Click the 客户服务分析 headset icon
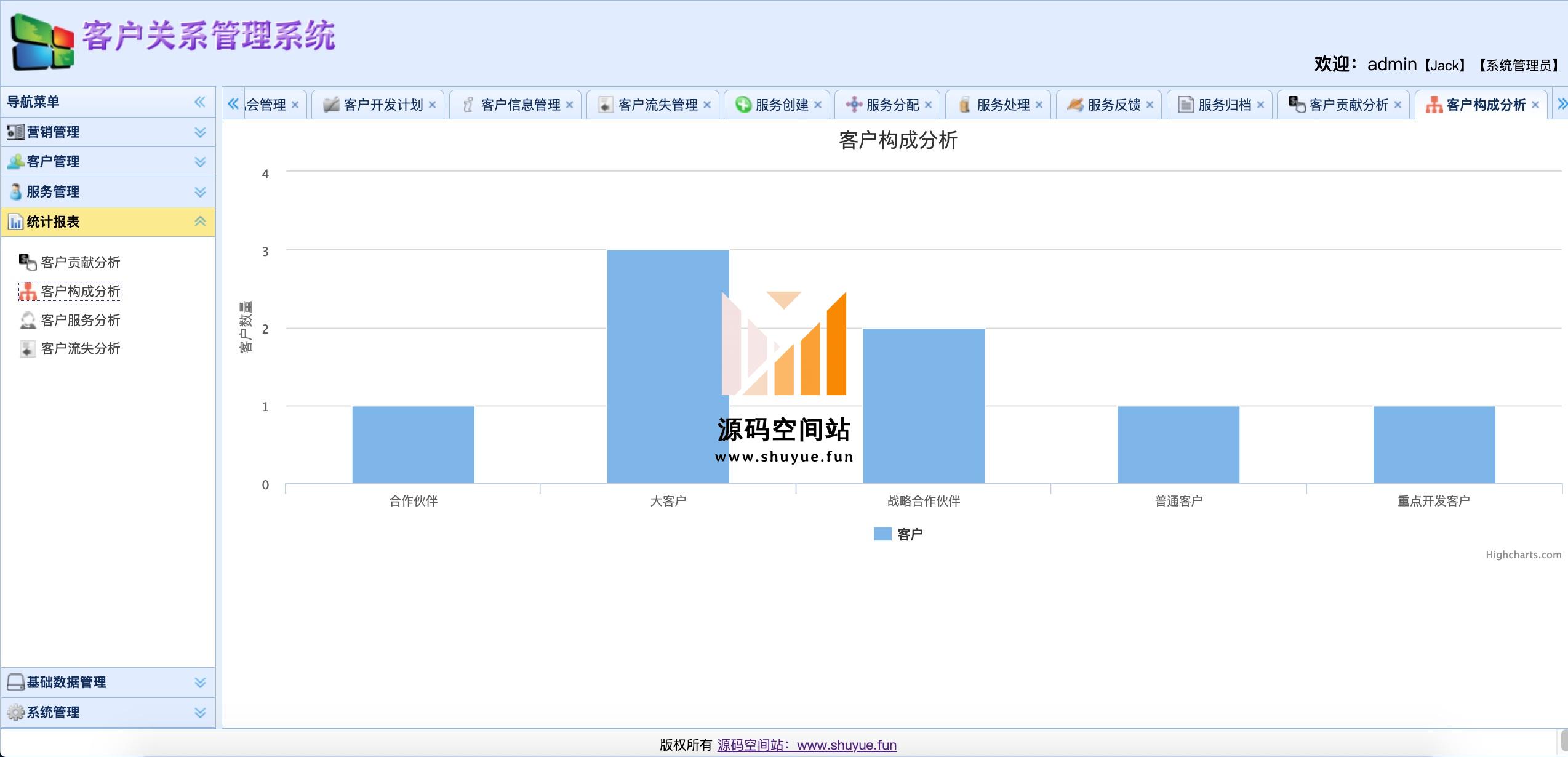1568x757 pixels. (28, 320)
